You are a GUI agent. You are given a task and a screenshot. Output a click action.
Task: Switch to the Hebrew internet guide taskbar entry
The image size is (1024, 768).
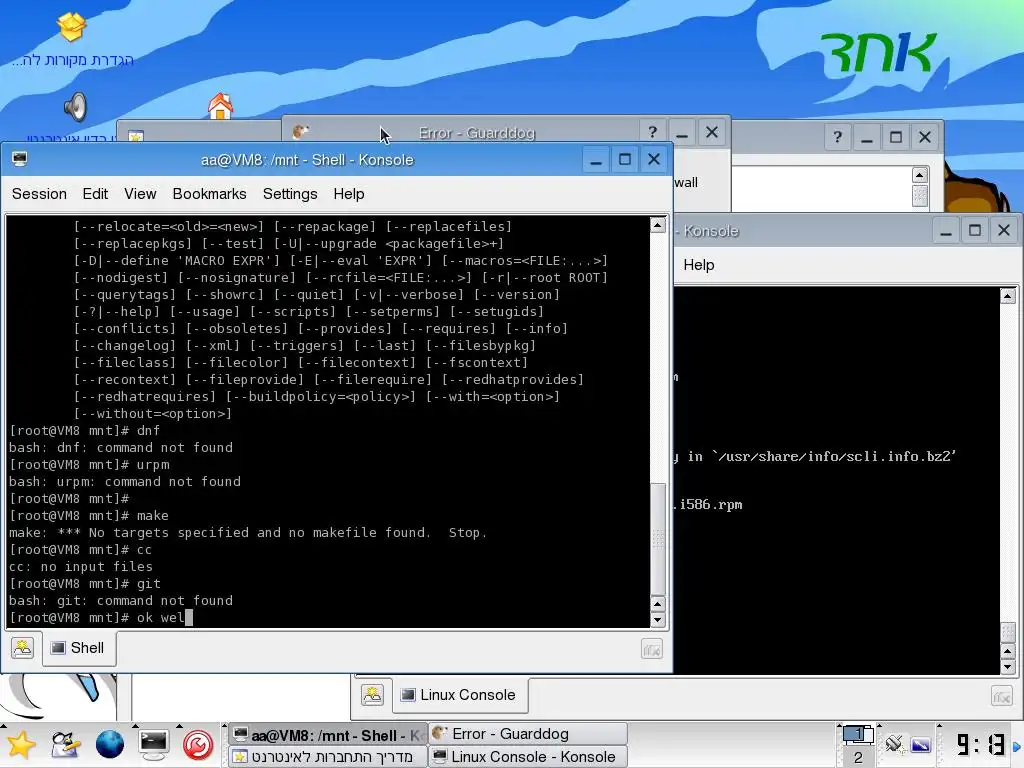tap(328, 757)
